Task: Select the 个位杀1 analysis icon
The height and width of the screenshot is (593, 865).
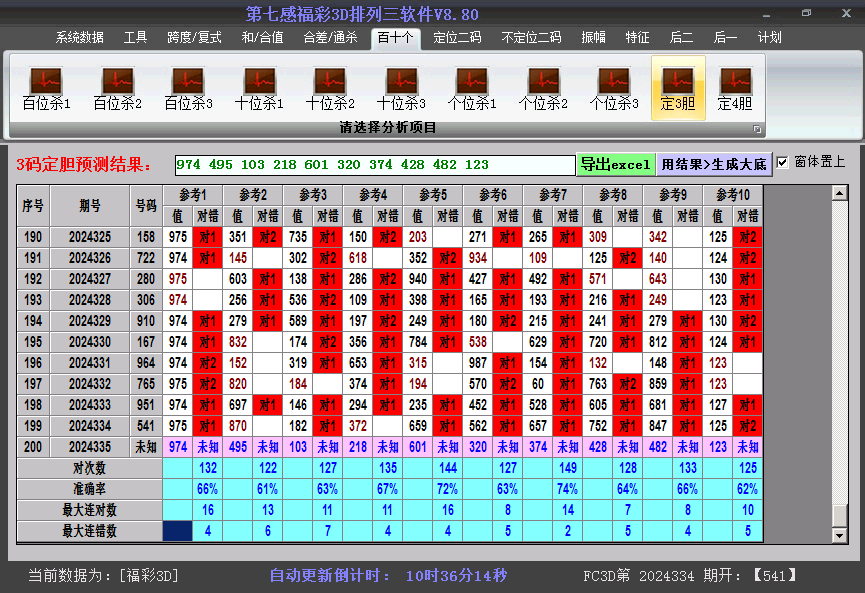Action: point(472,88)
